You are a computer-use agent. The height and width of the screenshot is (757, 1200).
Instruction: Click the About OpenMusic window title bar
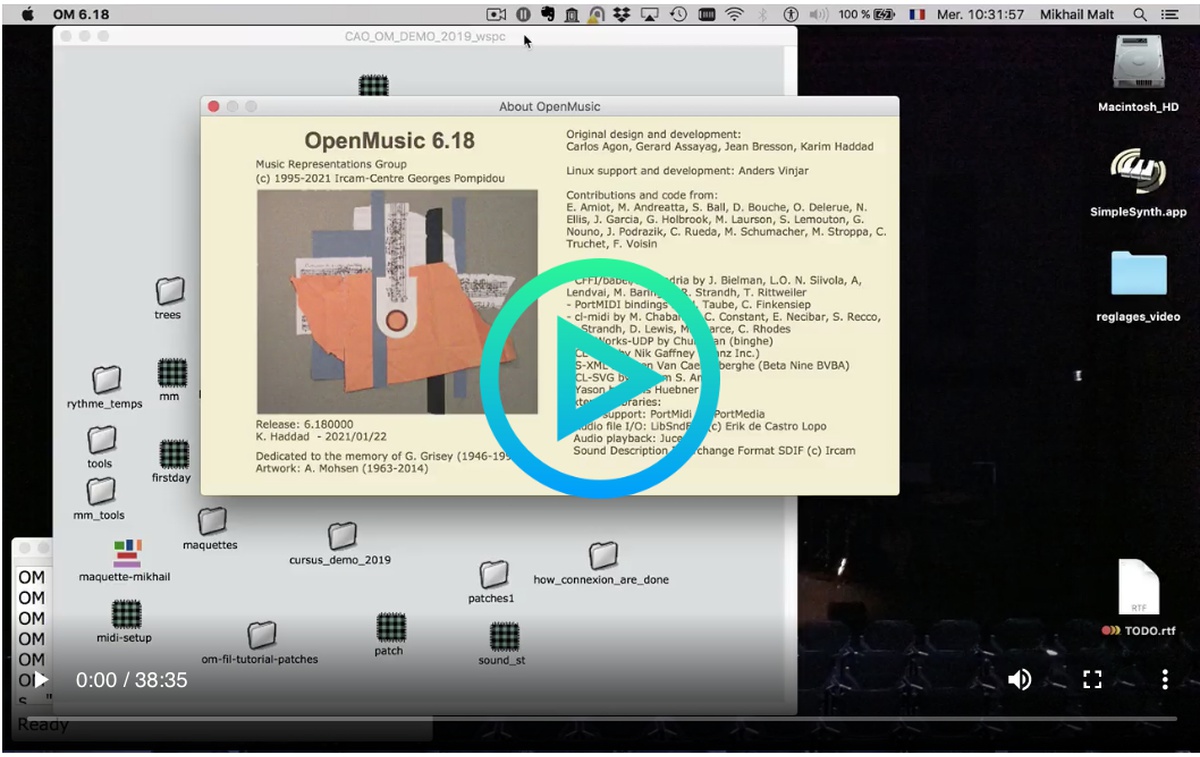click(550, 106)
